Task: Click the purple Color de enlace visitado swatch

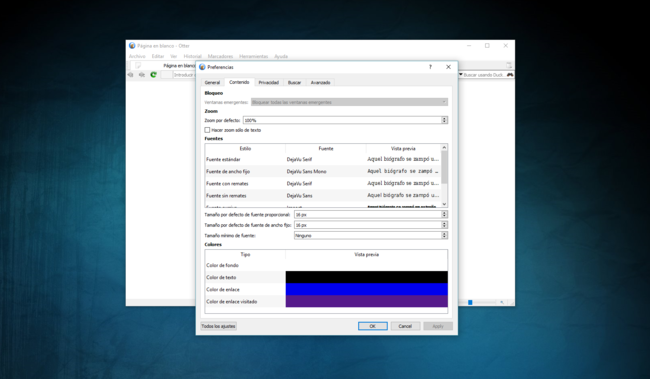Action: tap(366, 301)
